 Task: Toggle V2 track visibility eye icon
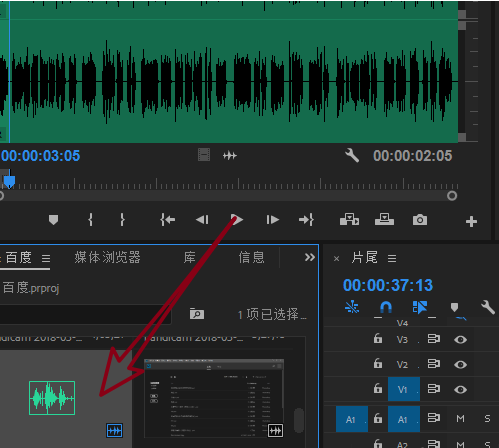(x=460, y=364)
